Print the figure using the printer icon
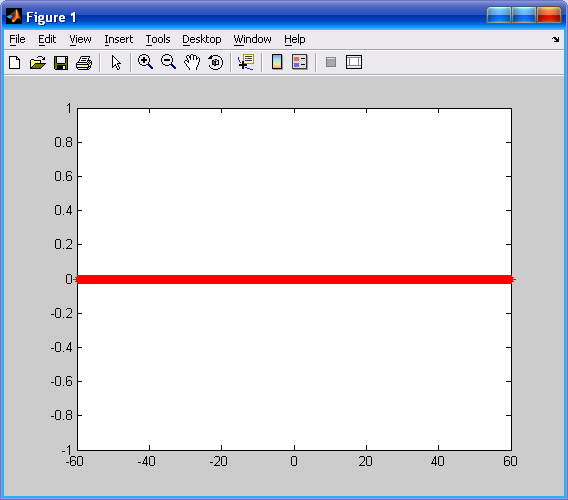This screenshot has width=568, height=500. (84, 62)
